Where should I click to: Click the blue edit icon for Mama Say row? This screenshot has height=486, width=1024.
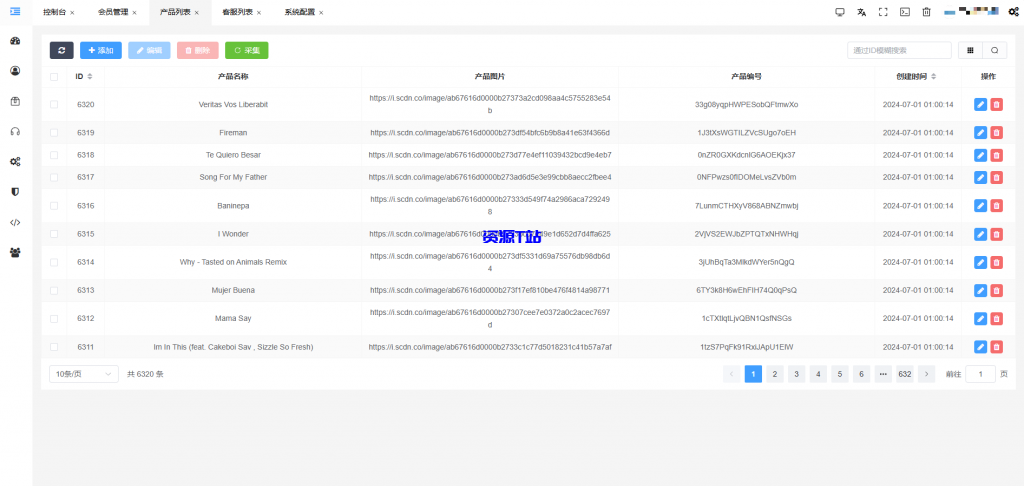click(x=980, y=318)
